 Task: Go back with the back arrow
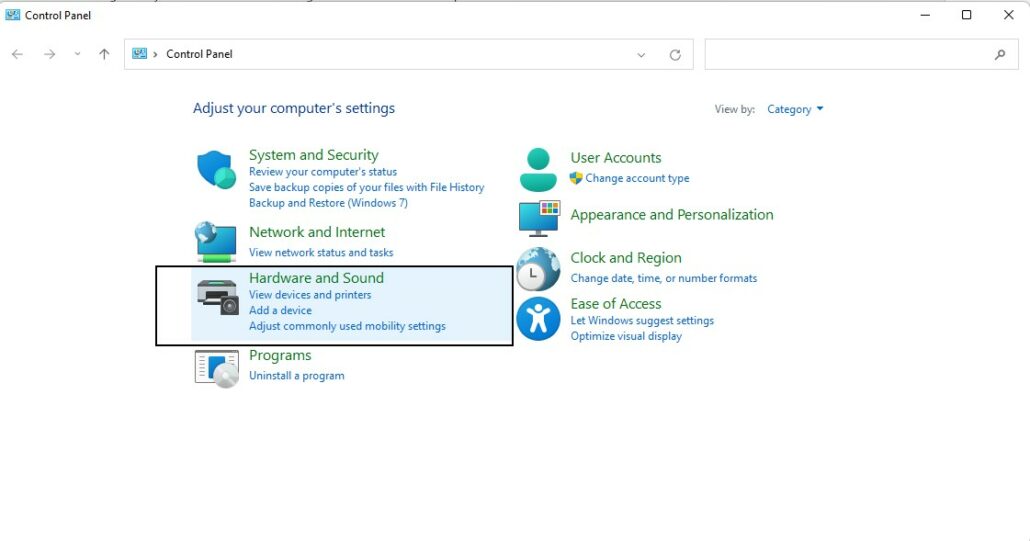18,54
